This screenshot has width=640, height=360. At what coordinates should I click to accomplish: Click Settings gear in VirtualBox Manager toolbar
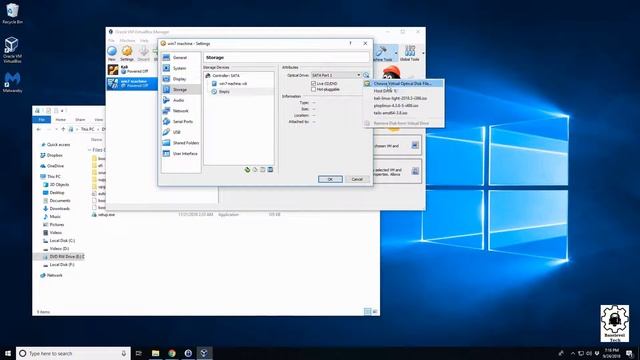127,53
